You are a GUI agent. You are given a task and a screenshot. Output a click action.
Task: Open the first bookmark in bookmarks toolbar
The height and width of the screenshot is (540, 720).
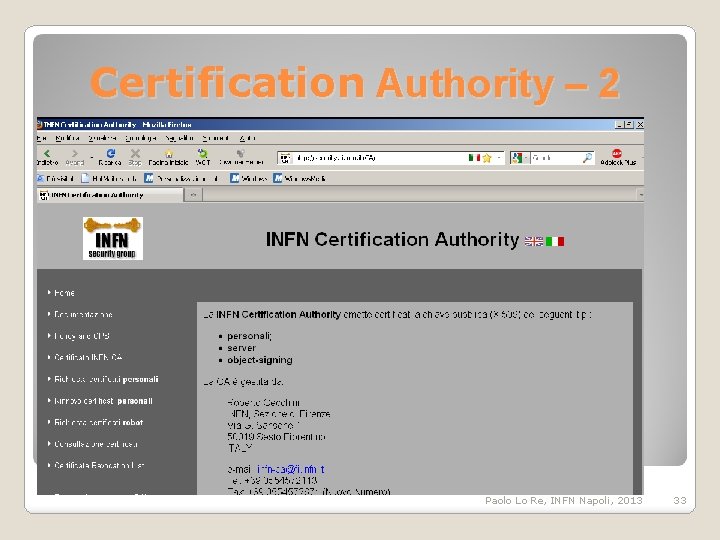[x=55, y=178]
